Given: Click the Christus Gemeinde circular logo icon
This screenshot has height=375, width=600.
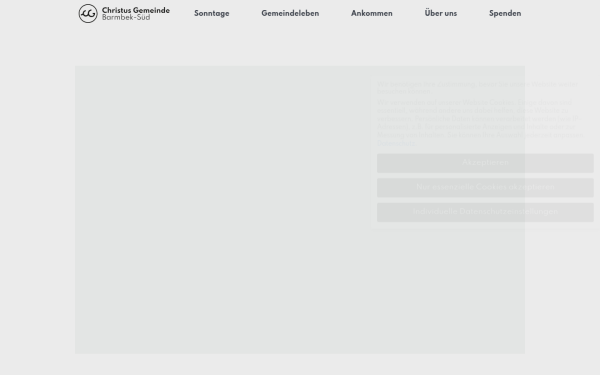Looking at the screenshot, I should pos(88,13).
